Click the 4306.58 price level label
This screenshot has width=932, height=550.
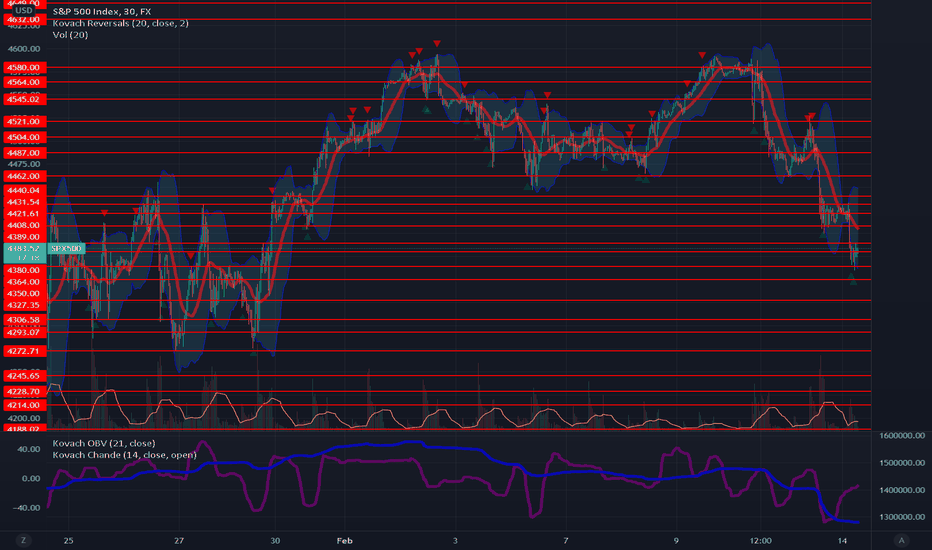pyautogui.click(x=24, y=320)
